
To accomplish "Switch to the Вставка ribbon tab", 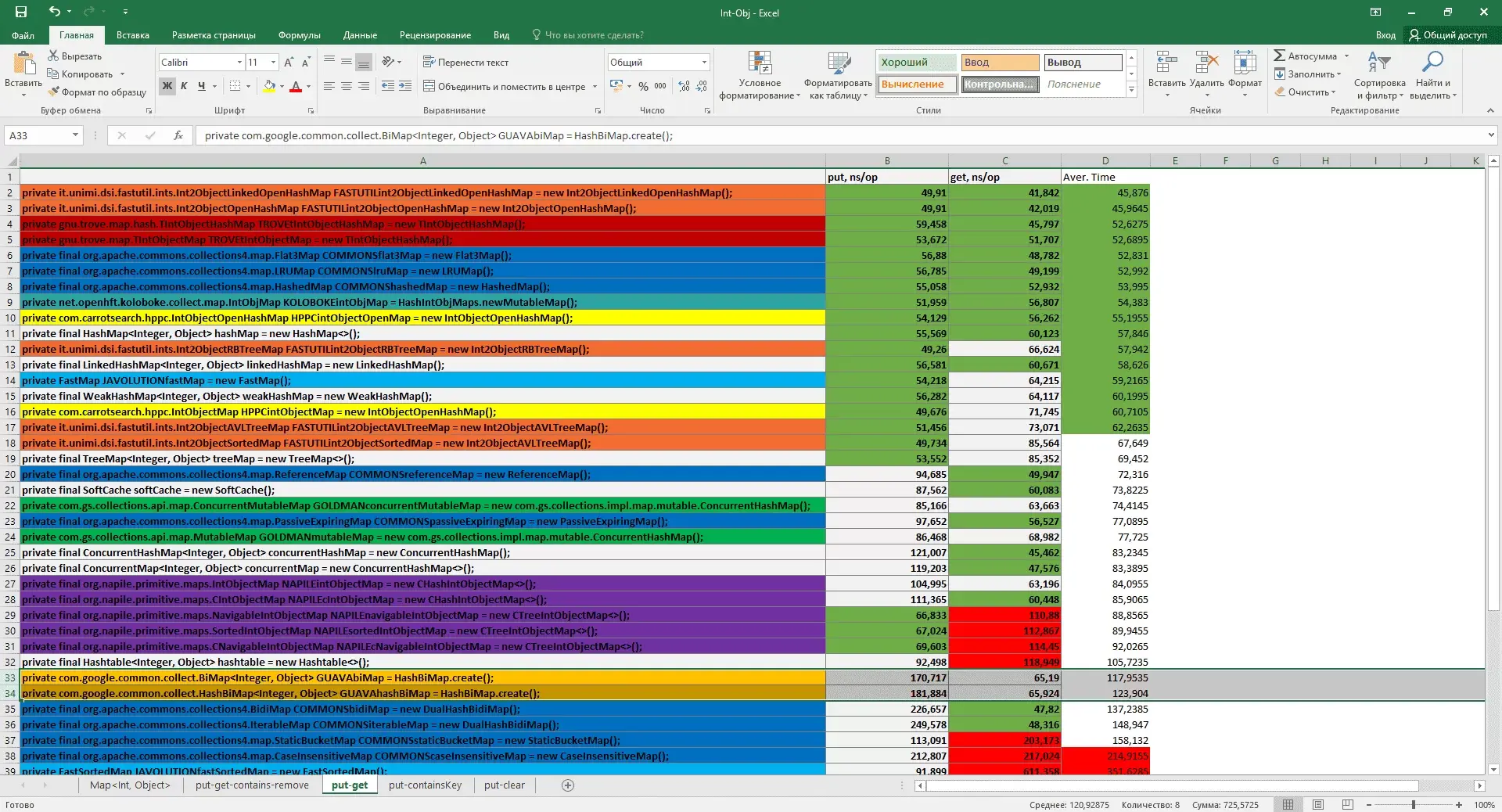I will click(133, 35).
